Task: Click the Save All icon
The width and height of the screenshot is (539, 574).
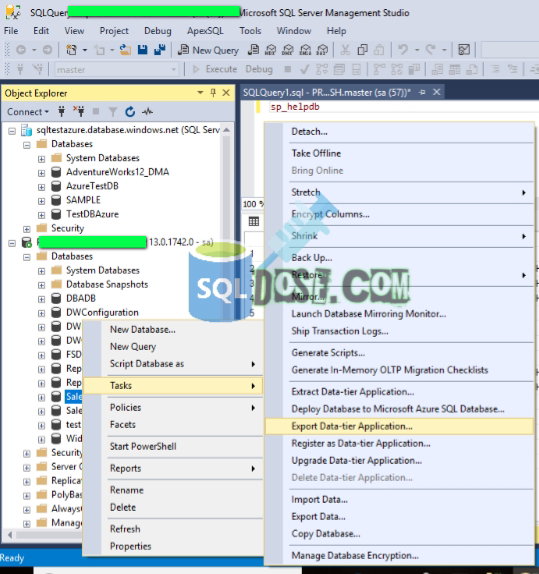Action: pos(160,49)
